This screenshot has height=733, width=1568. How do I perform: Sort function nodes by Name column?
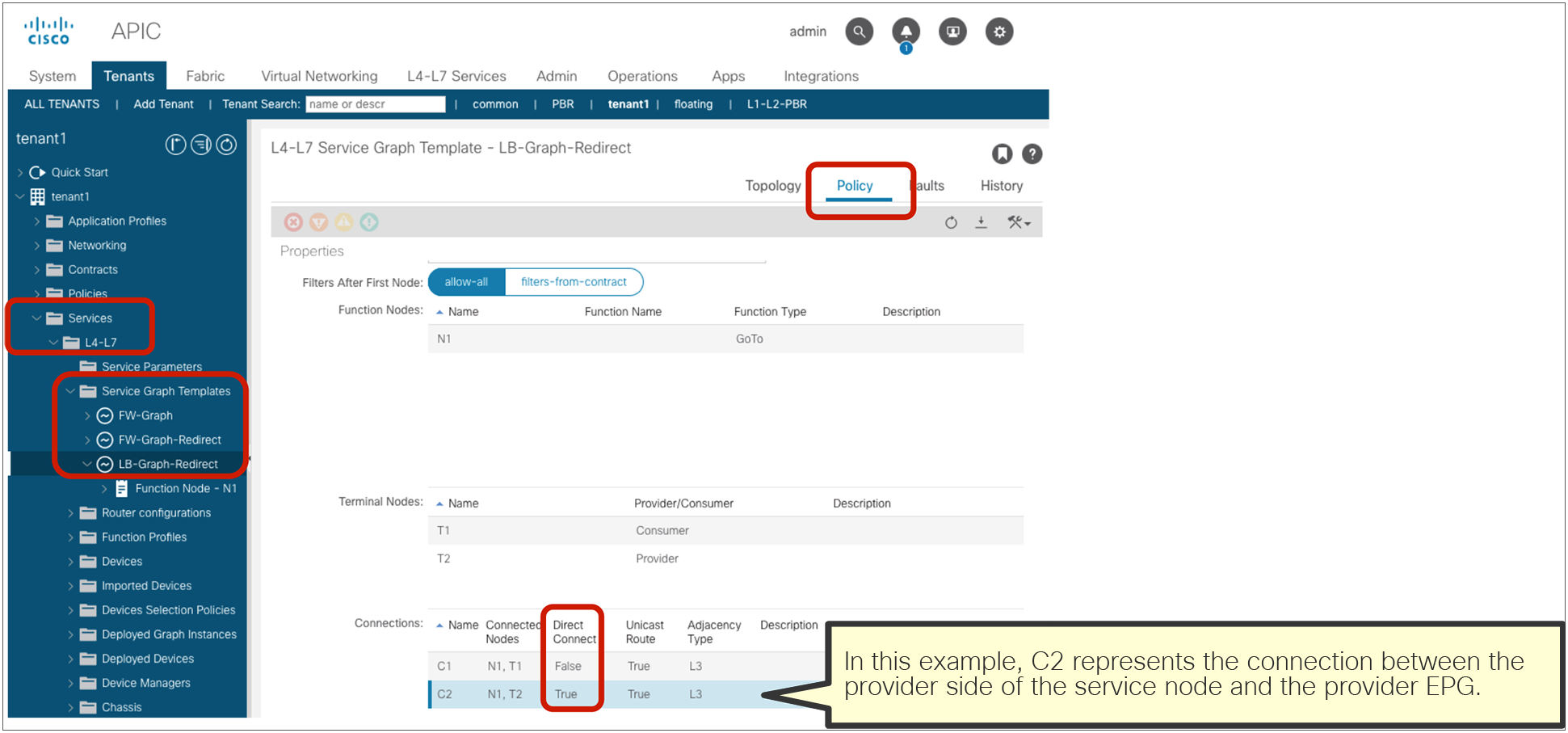point(463,312)
